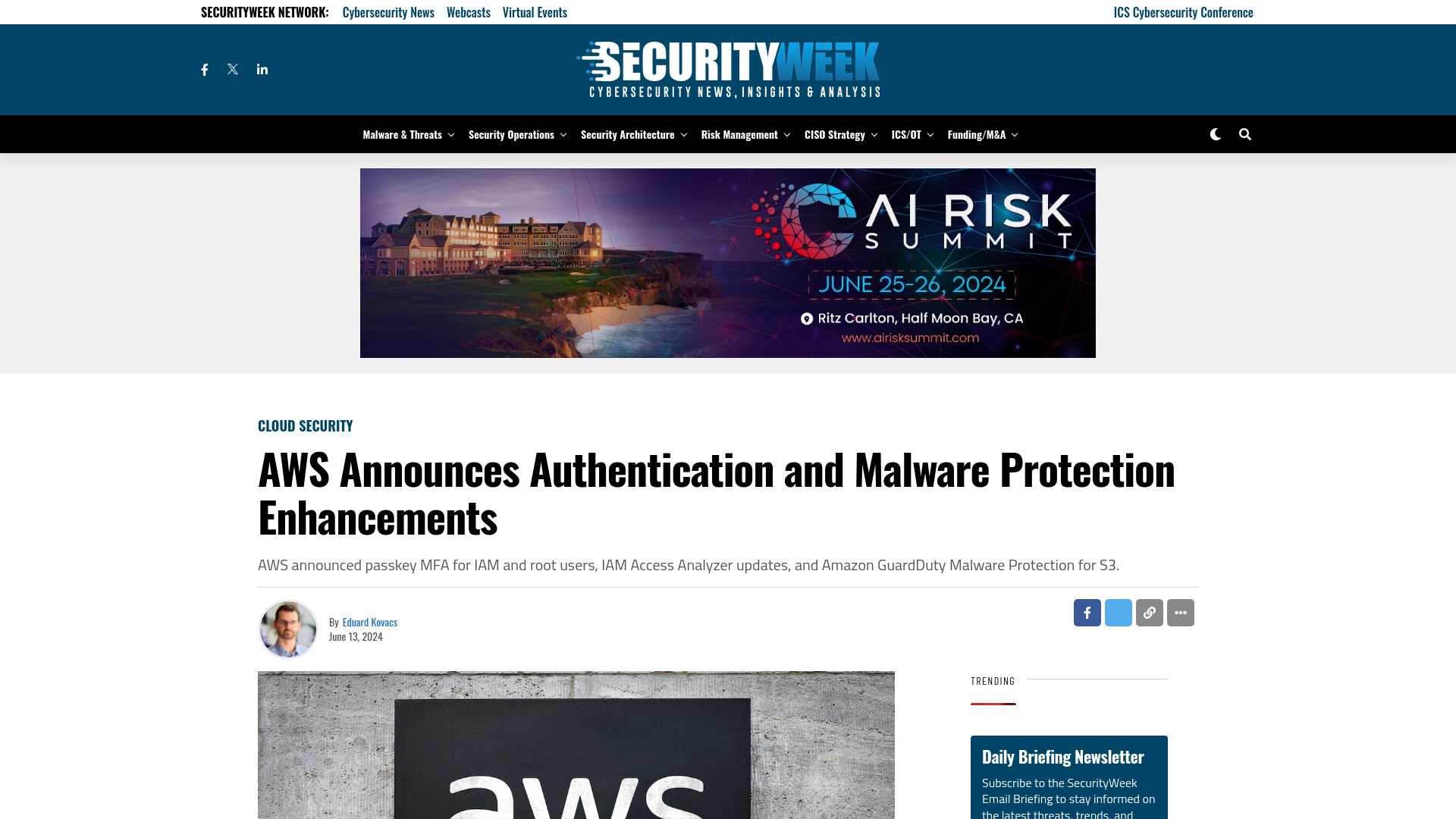The height and width of the screenshot is (819, 1456).
Task: Open the Funding/M&A section expander
Action: pyautogui.click(x=1014, y=134)
